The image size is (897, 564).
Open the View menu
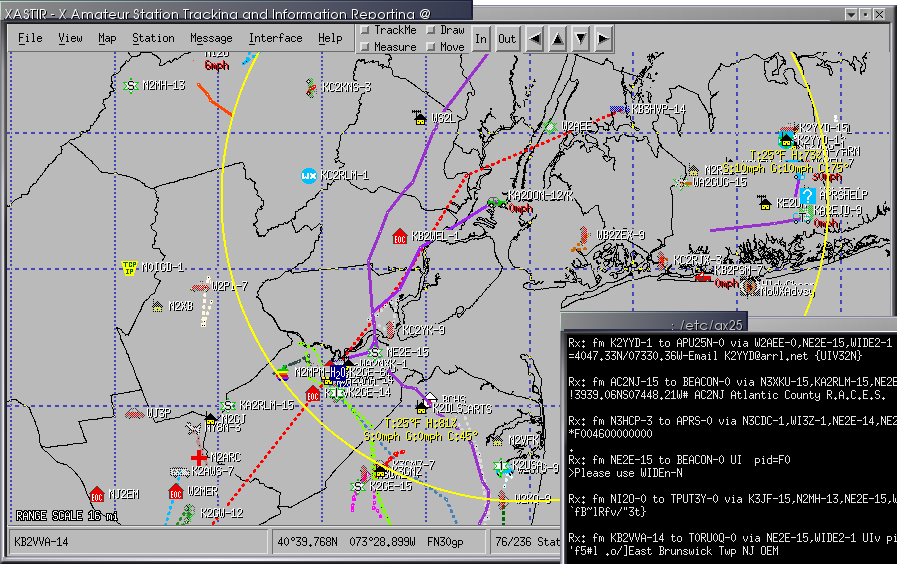[x=70, y=38]
